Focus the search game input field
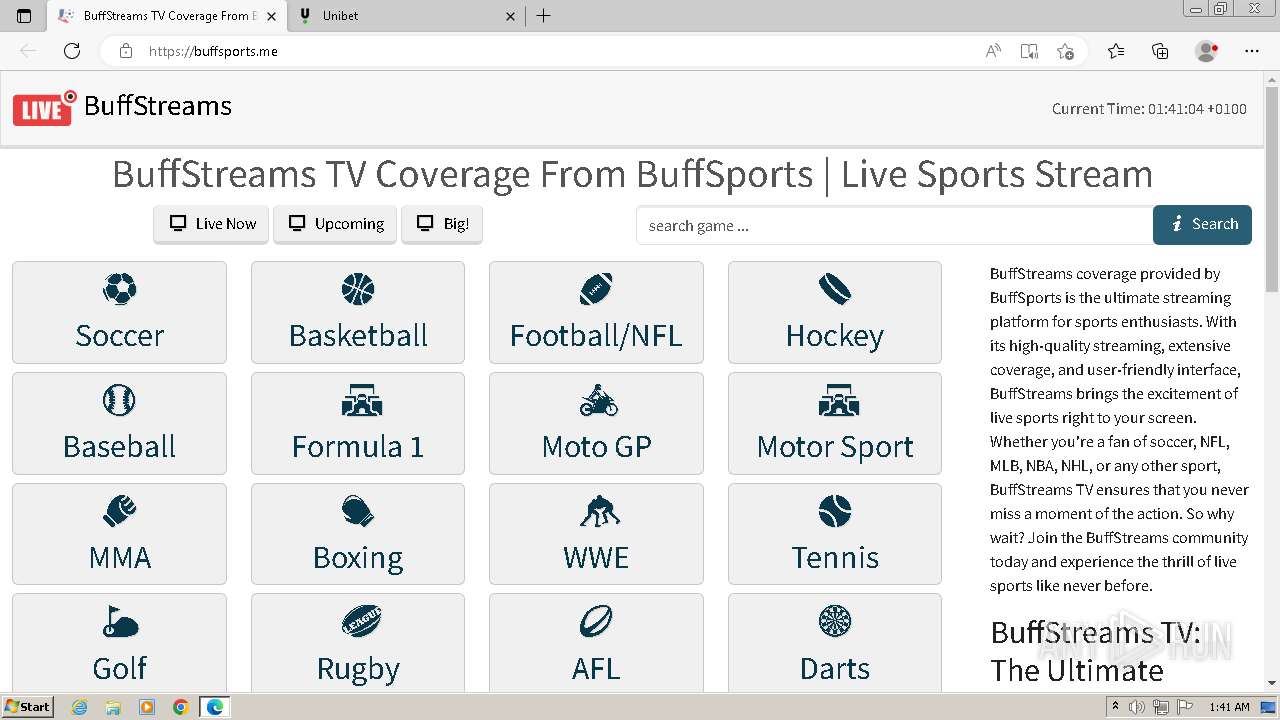1280x720 pixels. pos(895,225)
